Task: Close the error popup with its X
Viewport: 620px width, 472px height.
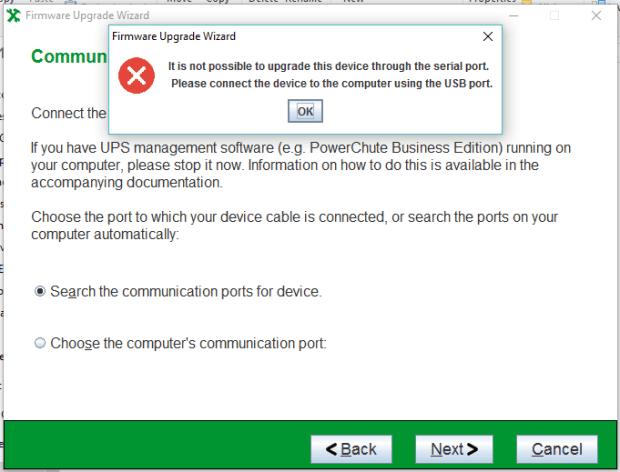Action: [487, 36]
